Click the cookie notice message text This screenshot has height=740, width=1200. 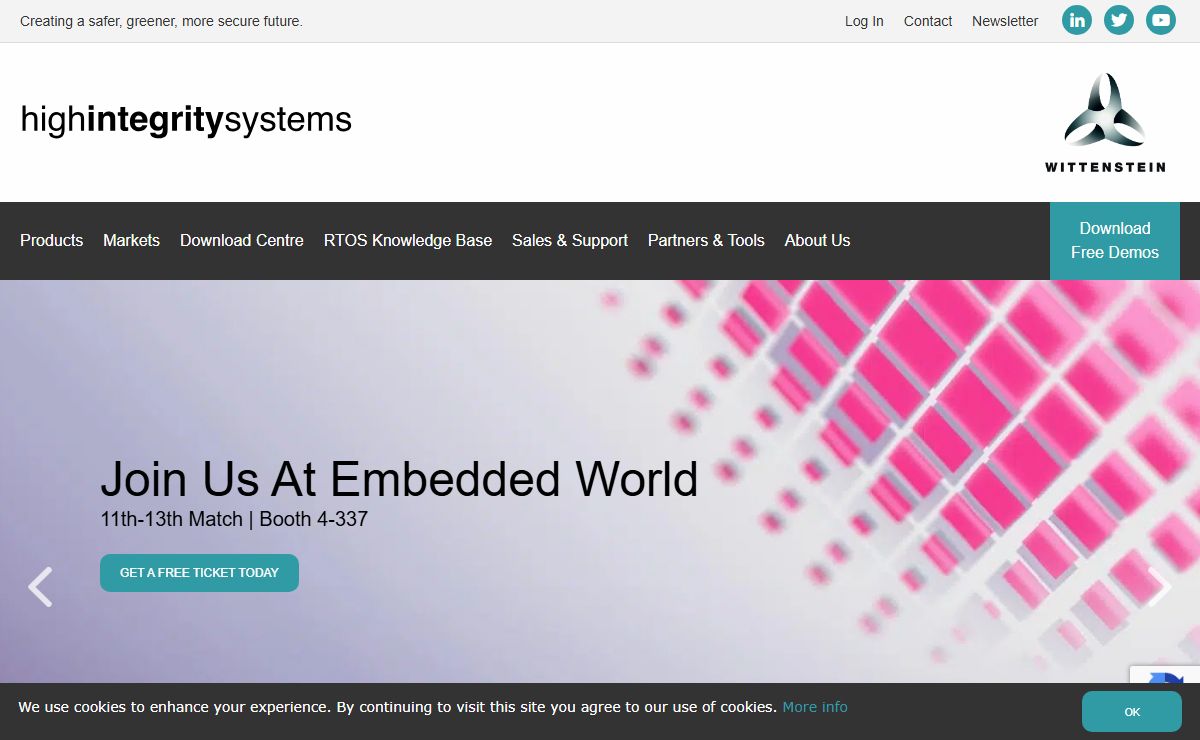coord(398,707)
